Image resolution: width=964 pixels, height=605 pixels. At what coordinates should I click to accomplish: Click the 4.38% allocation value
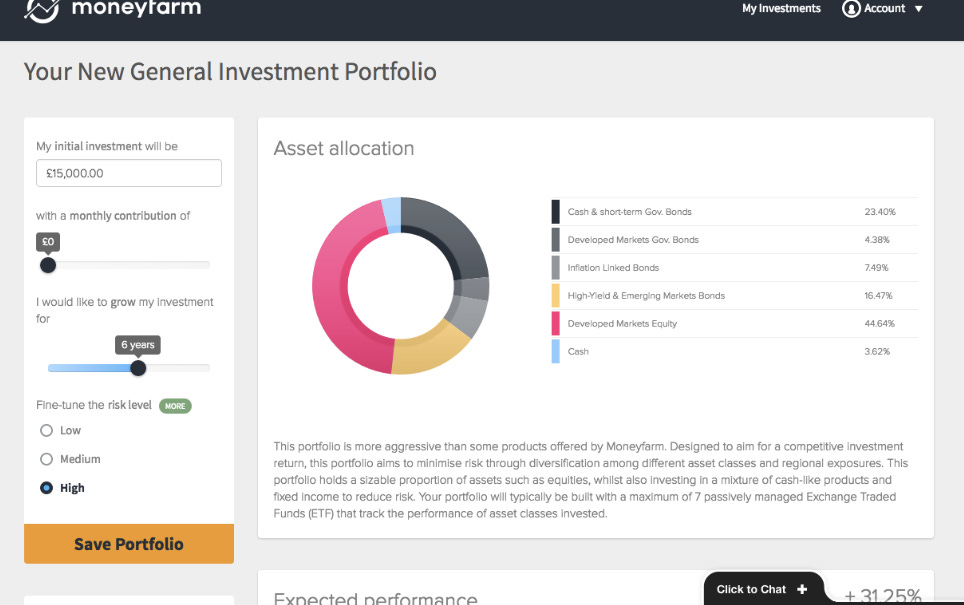point(877,240)
